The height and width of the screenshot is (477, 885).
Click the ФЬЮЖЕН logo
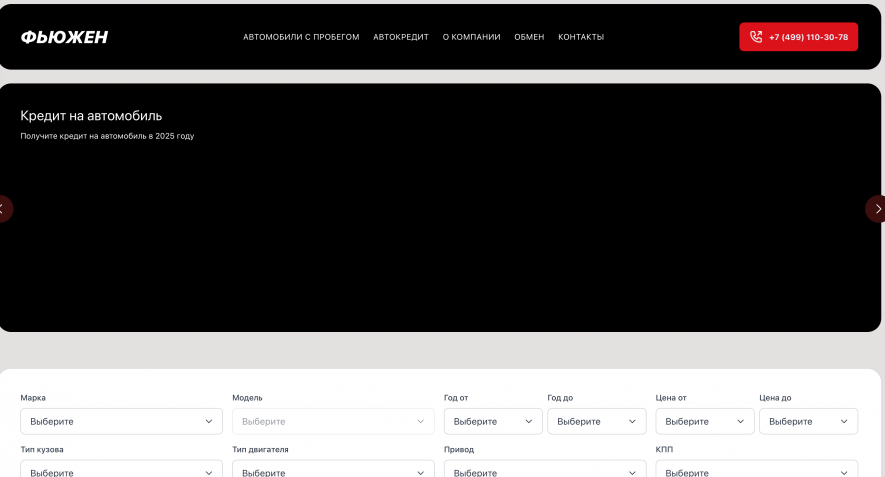64,37
